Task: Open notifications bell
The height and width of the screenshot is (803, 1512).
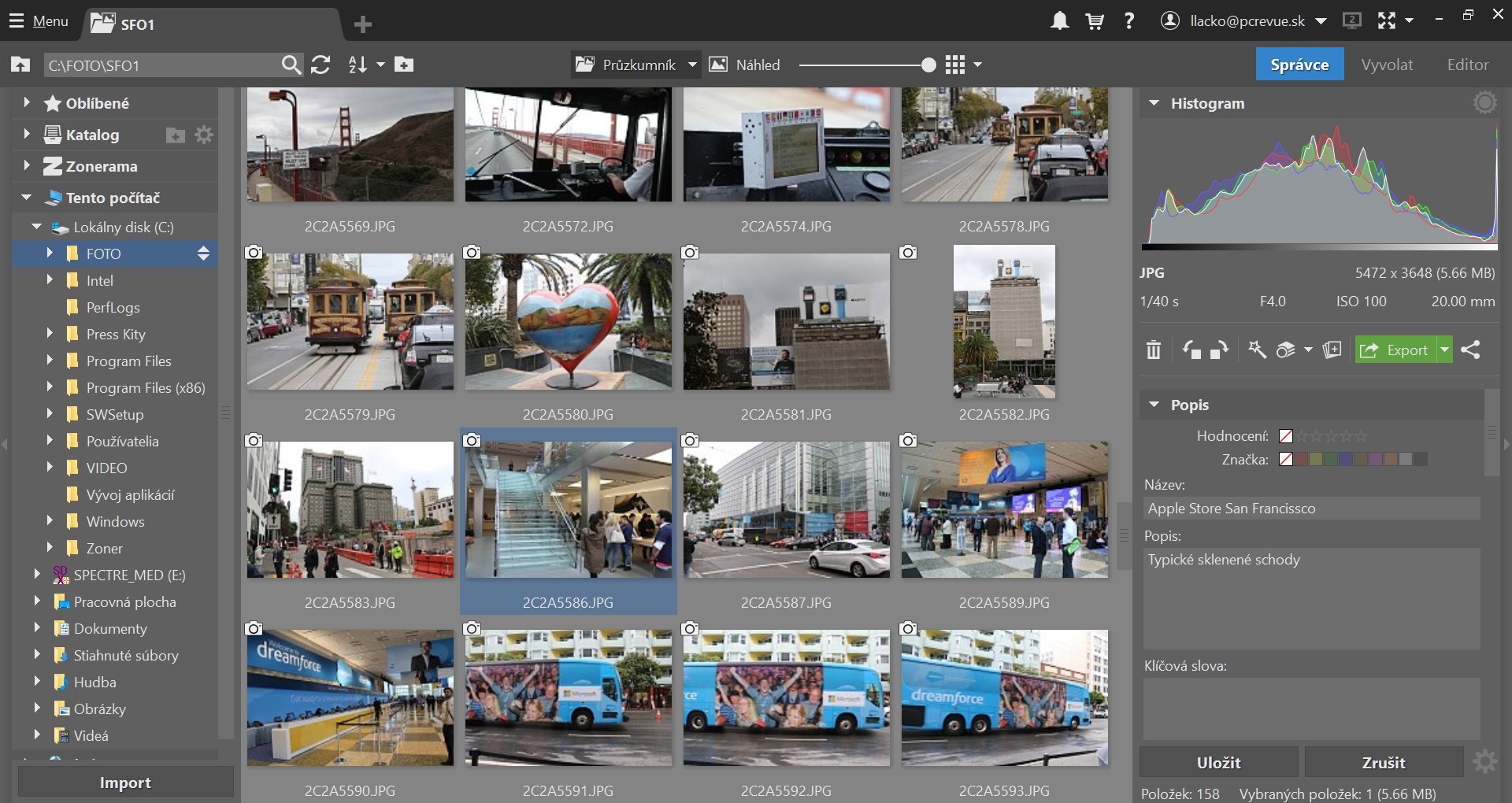Action: tap(1059, 21)
